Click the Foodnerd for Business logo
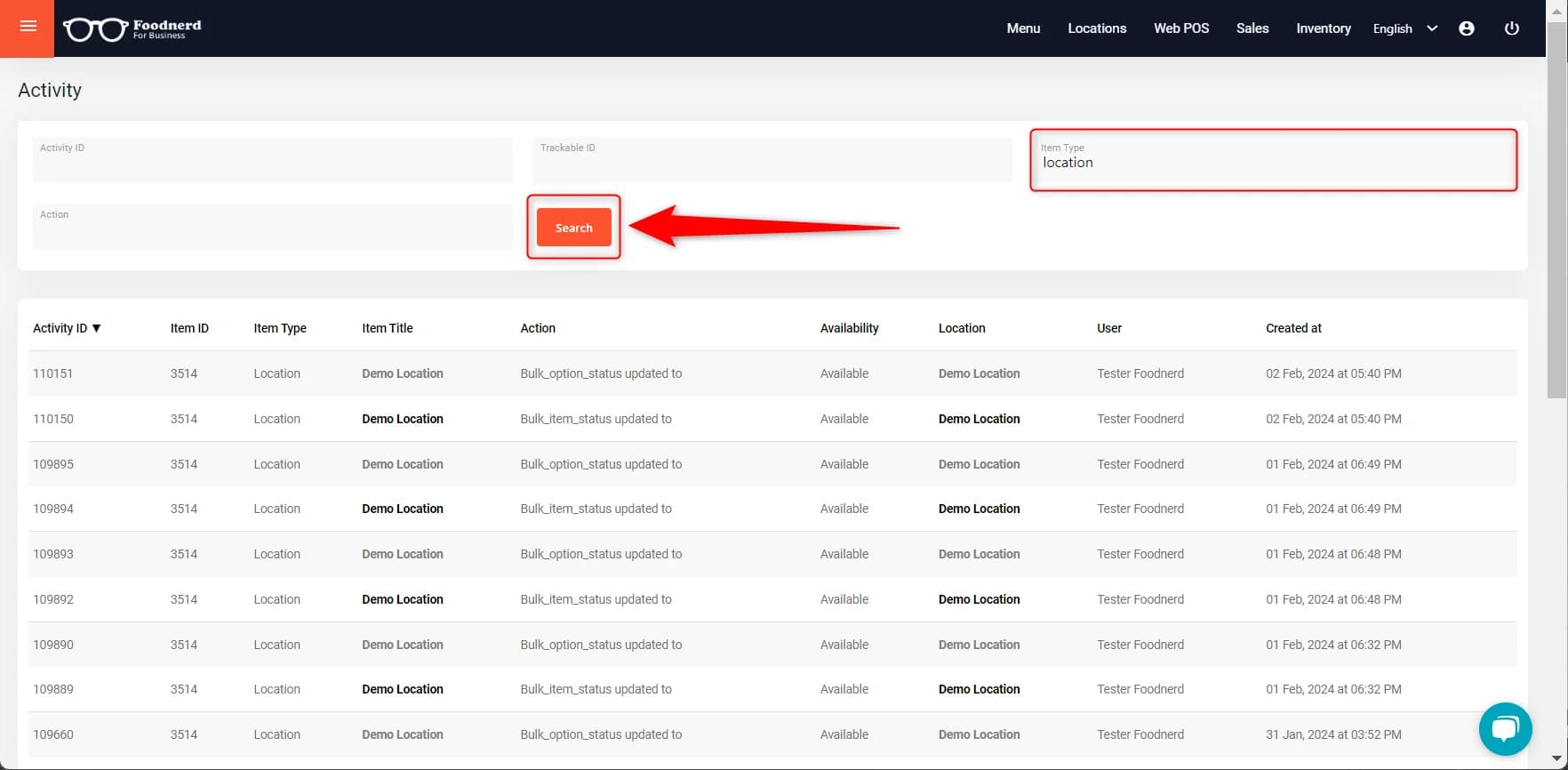 pos(132,29)
